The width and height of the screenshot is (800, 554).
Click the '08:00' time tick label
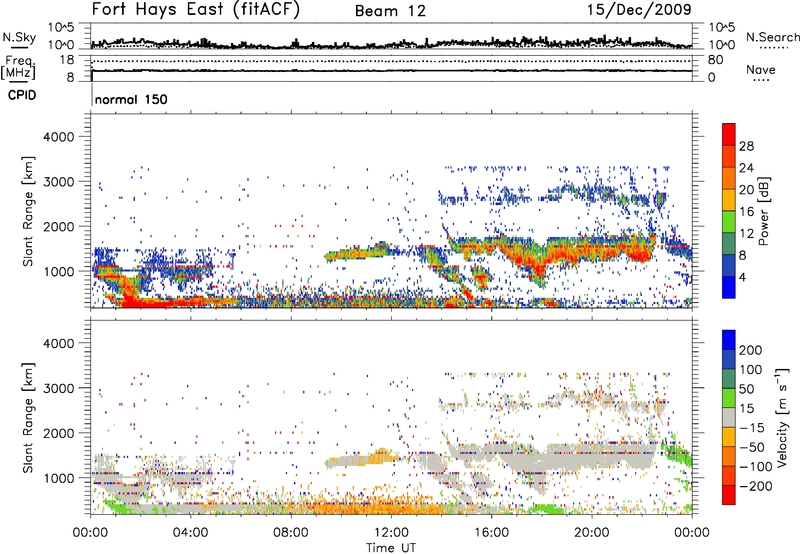(291, 533)
